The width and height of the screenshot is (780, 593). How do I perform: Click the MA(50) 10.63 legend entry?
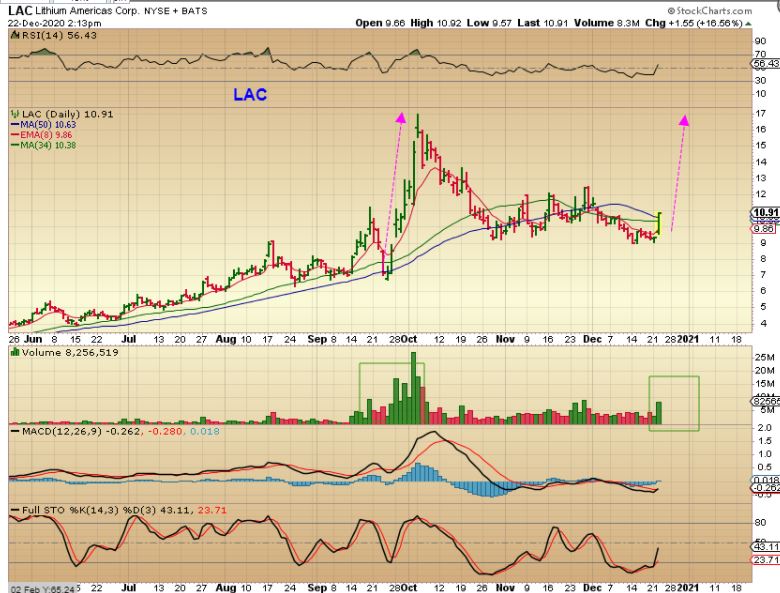[43, 124]
